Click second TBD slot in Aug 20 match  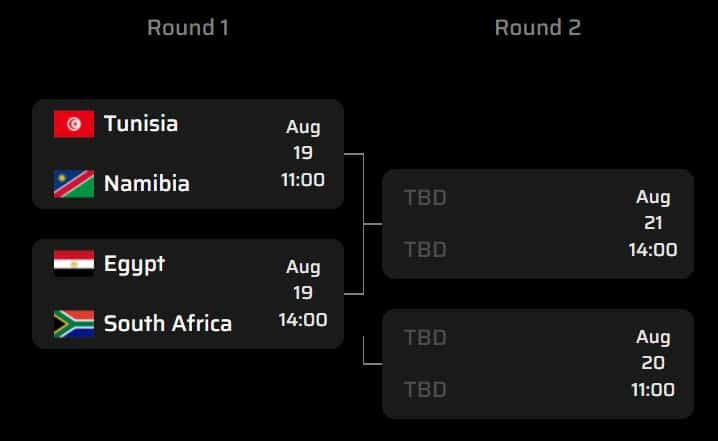click(x=425, y=390)
